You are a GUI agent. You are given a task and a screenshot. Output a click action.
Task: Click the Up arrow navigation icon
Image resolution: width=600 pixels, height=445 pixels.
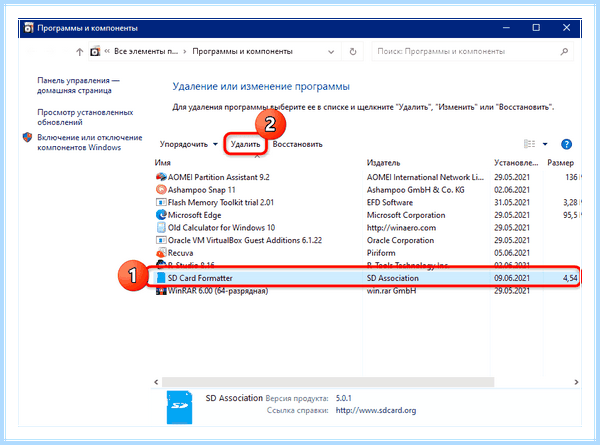[79, 52]
